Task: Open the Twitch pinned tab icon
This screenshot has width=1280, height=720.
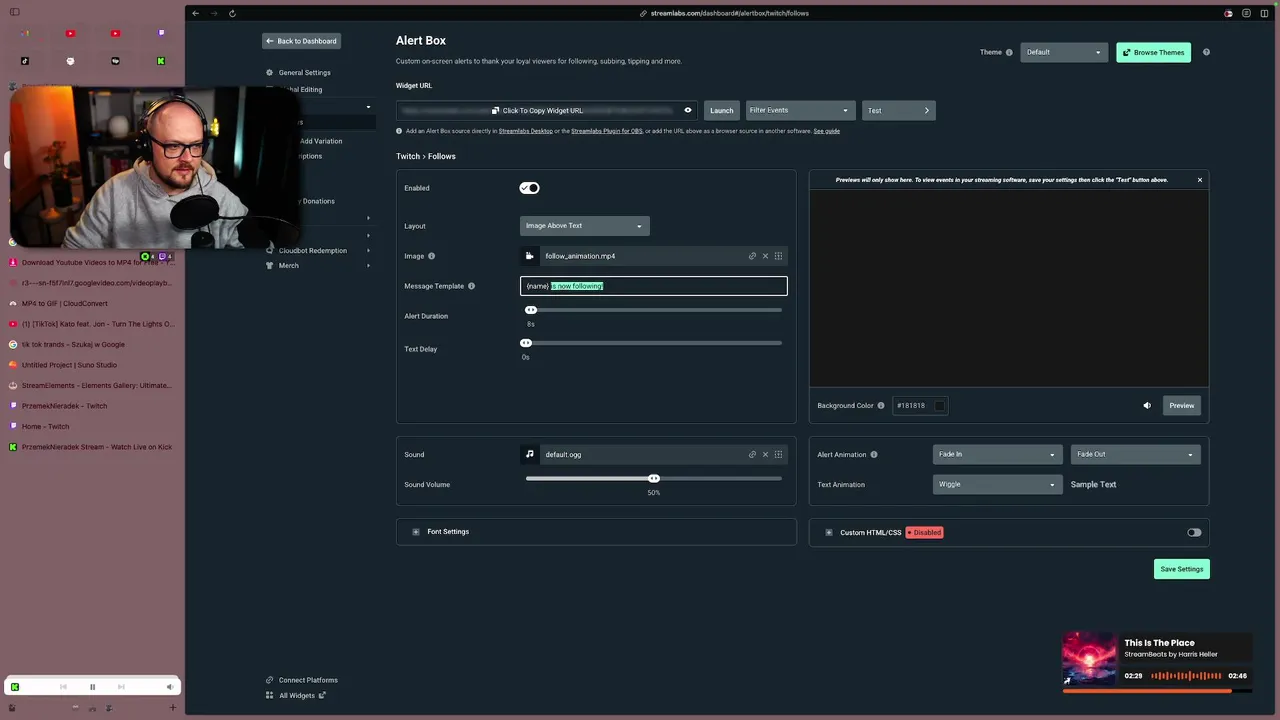Action: tap(161, 33)
